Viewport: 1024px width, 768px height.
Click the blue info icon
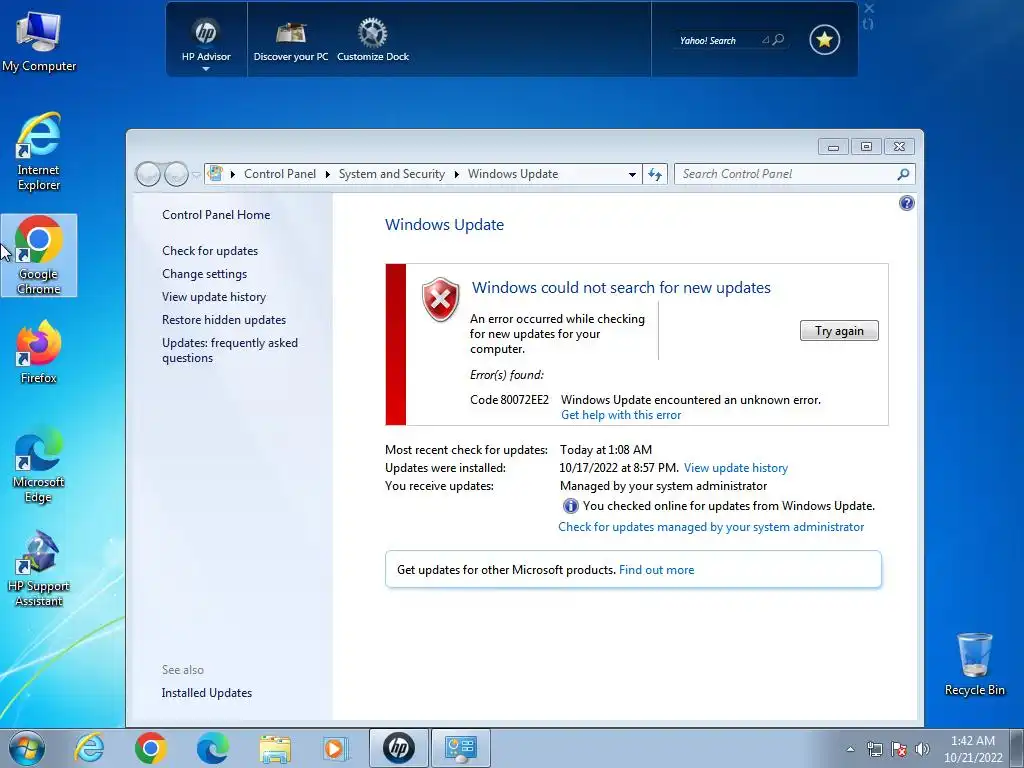570,506
